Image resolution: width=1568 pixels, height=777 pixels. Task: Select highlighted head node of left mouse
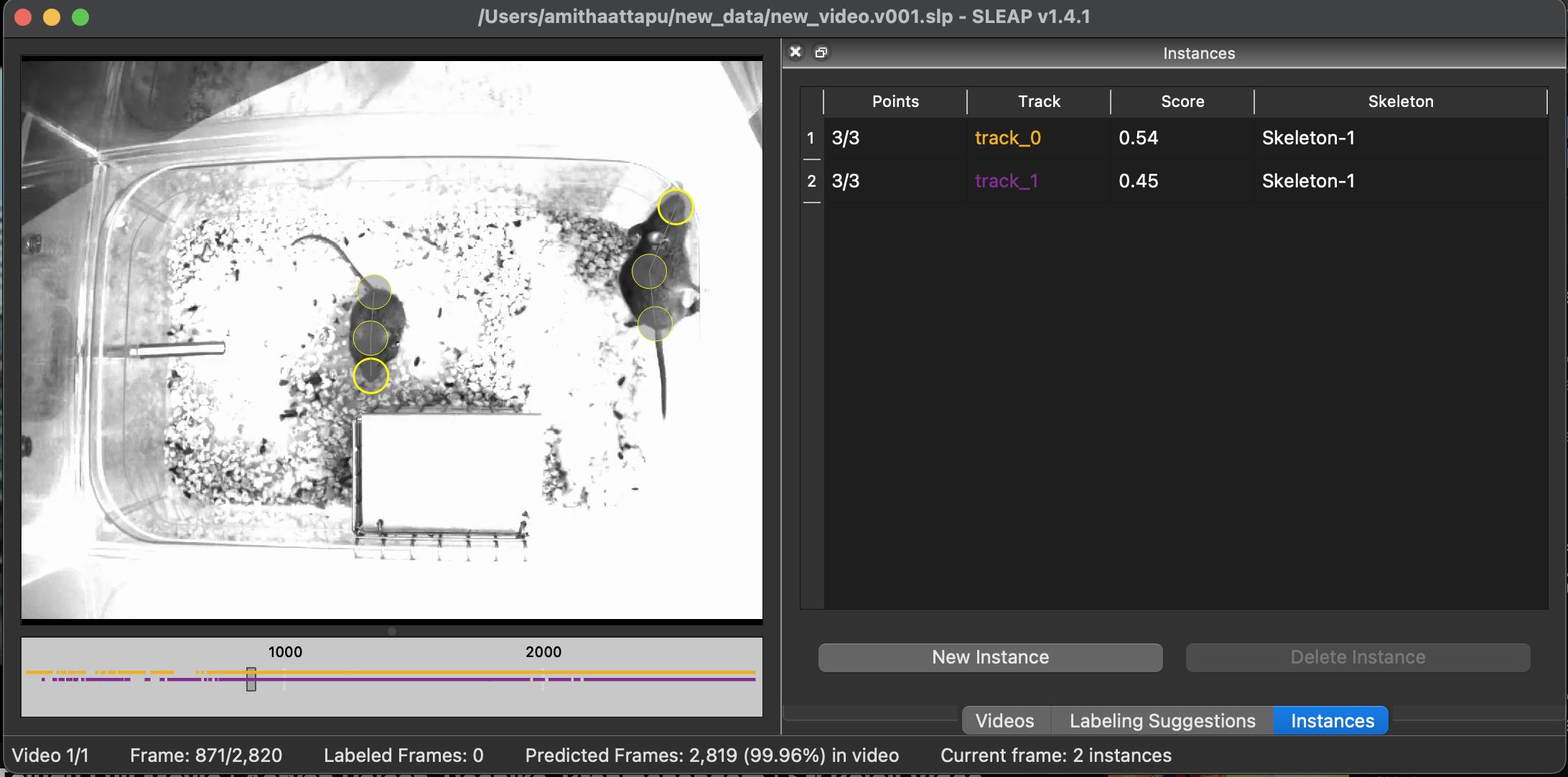(x=370, y=376)
